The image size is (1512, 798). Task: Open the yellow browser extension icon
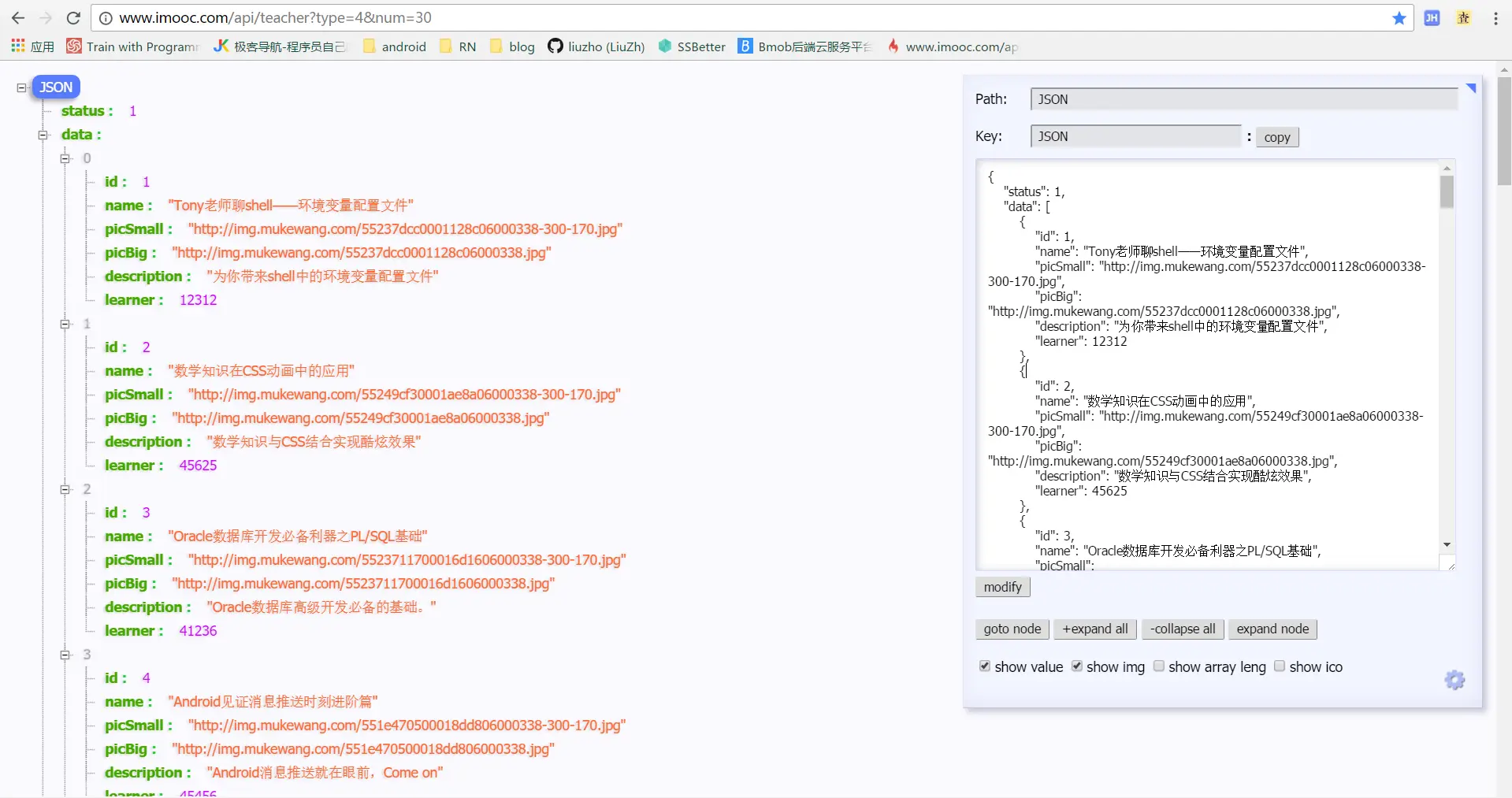[x=1463, y=17]
